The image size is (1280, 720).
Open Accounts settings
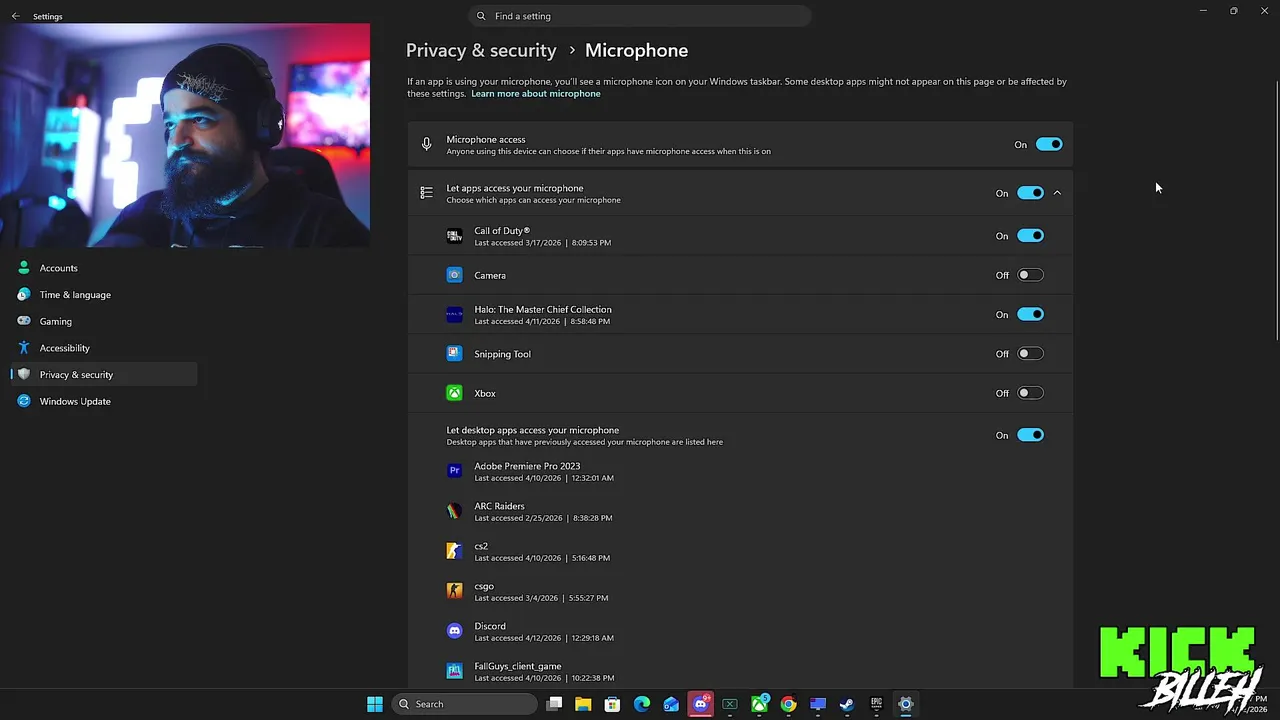tap(104, 268)
